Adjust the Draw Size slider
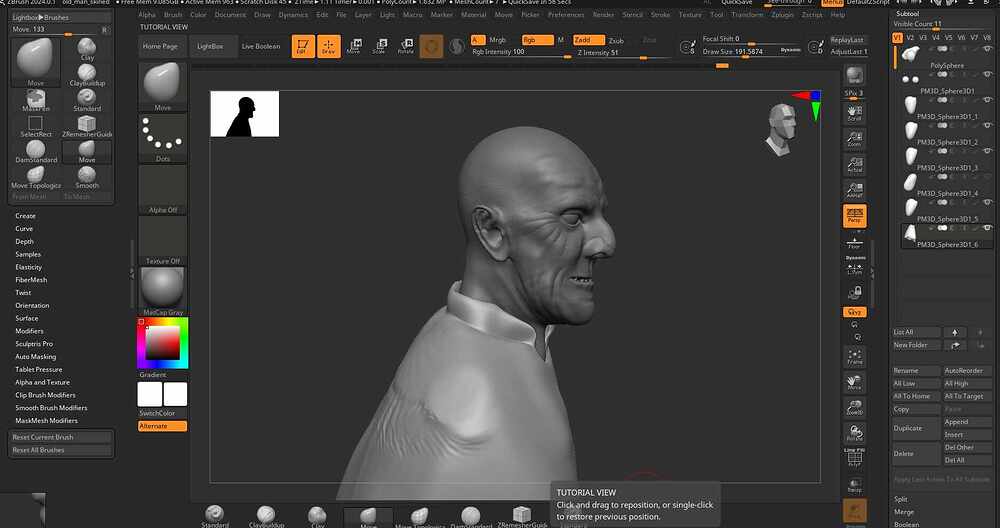1000x528 pixels. click(x=751, y=52)
